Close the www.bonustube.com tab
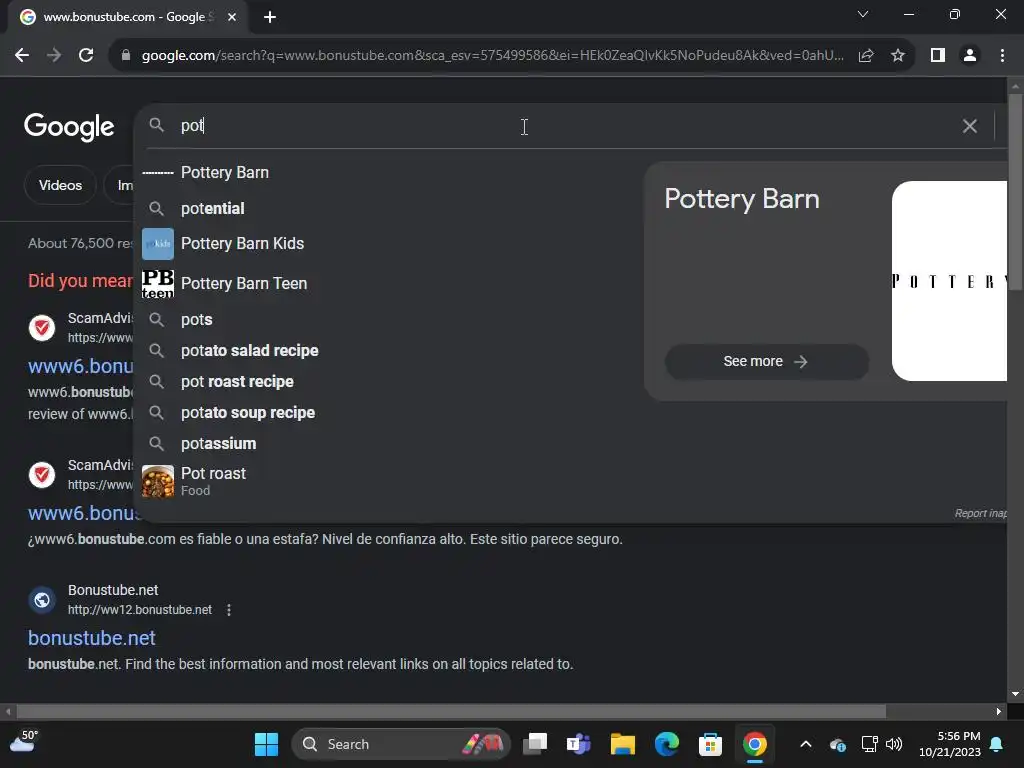The image size is (1024, 768). (x=232, y=17)
